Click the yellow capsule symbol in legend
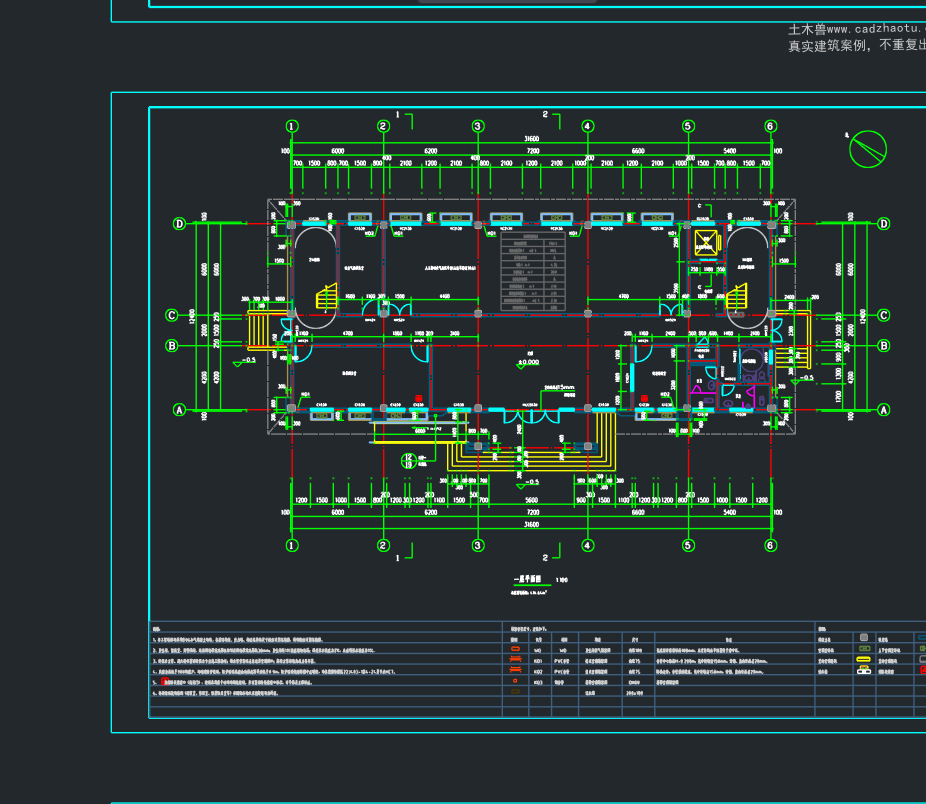 click(x=863, y=659)
